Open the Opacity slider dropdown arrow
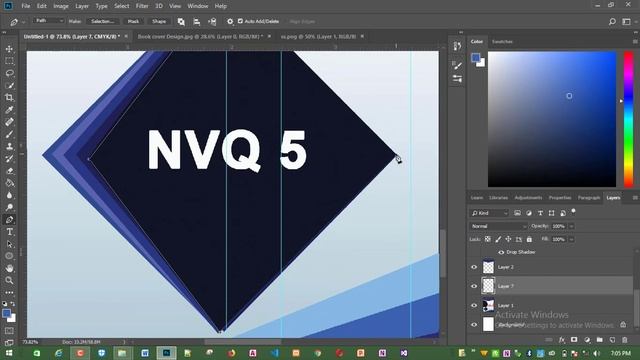The width and height of the screenshot is (640, 360). [571, 226]
